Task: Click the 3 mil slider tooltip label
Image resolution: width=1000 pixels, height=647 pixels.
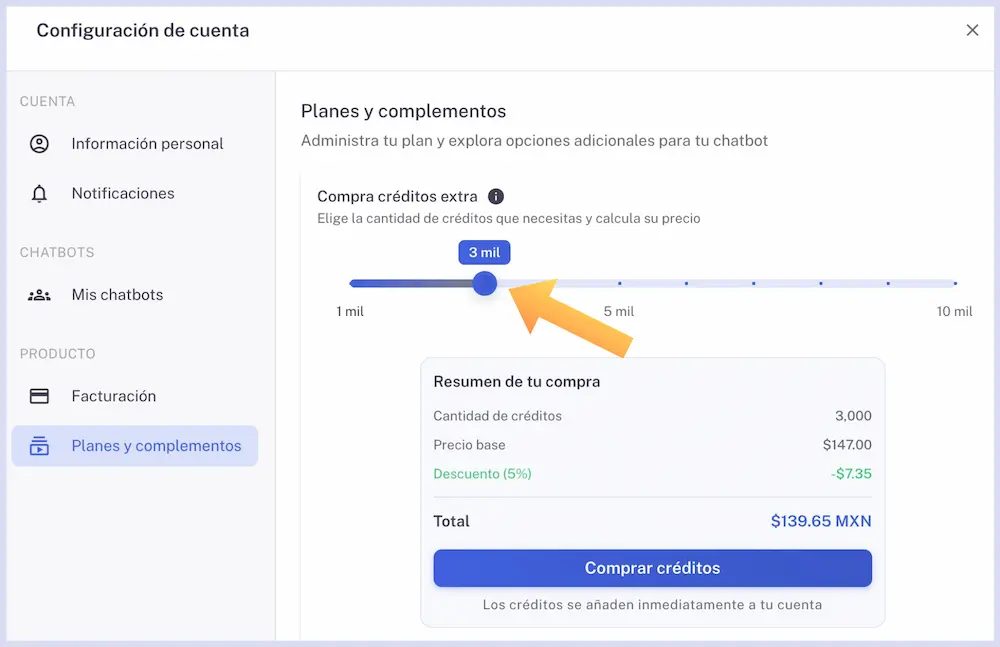Action: click(x=484, y=253)
